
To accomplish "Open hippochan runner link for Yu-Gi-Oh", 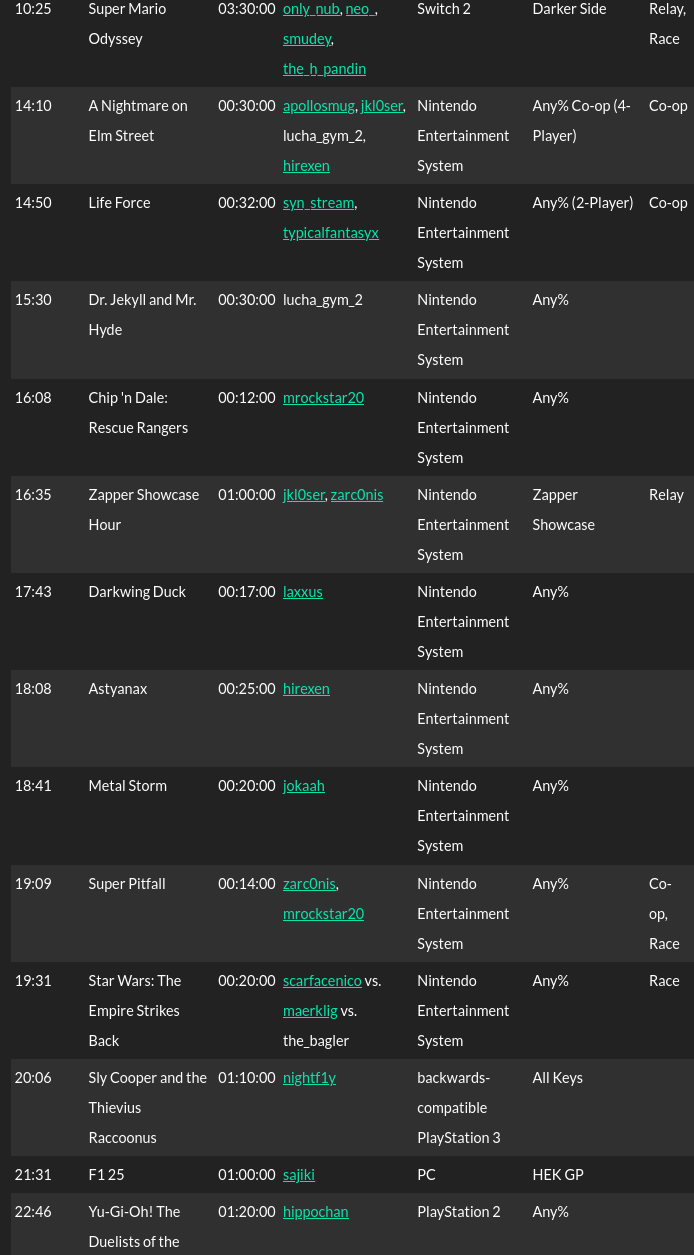I will point(316,1212).
